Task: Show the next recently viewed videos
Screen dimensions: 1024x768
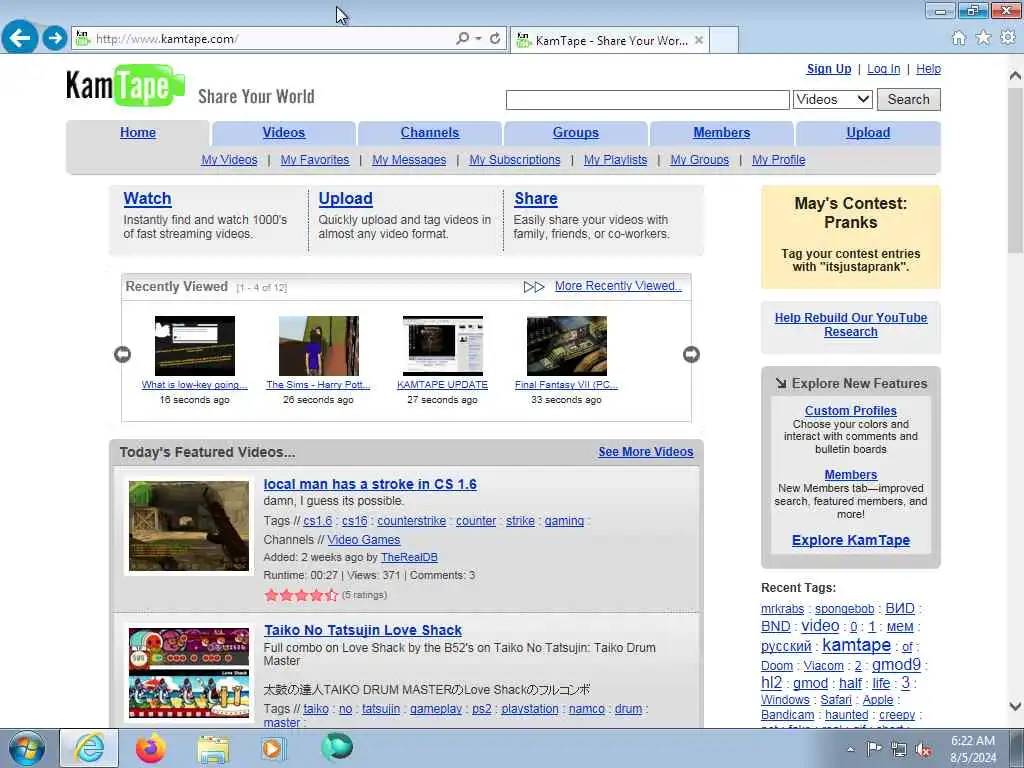Action: (691, 354)
